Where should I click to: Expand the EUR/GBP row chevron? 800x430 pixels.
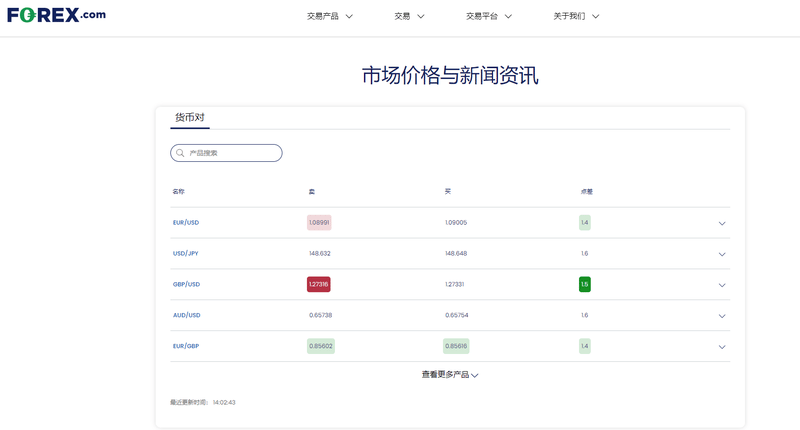point(722,347)
